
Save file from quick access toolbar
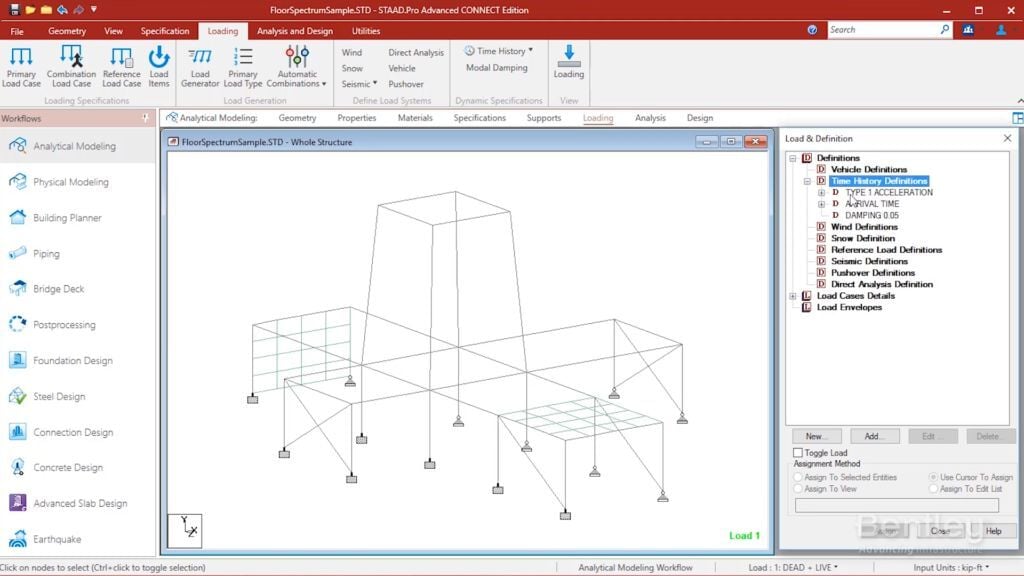click(x=14, y=10)
